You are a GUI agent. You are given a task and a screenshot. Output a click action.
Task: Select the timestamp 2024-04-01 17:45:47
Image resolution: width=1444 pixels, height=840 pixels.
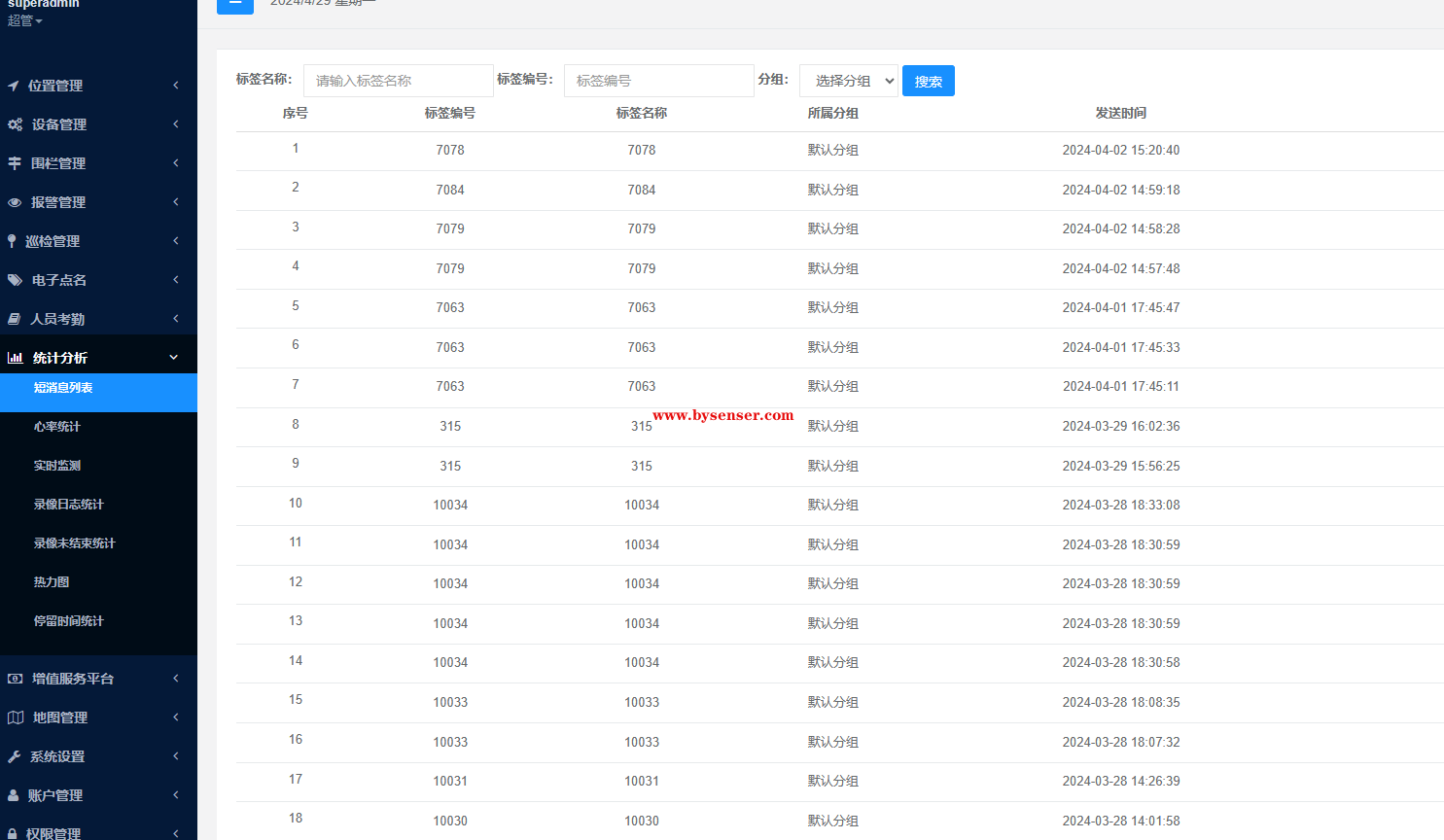tap(1121, 307)
